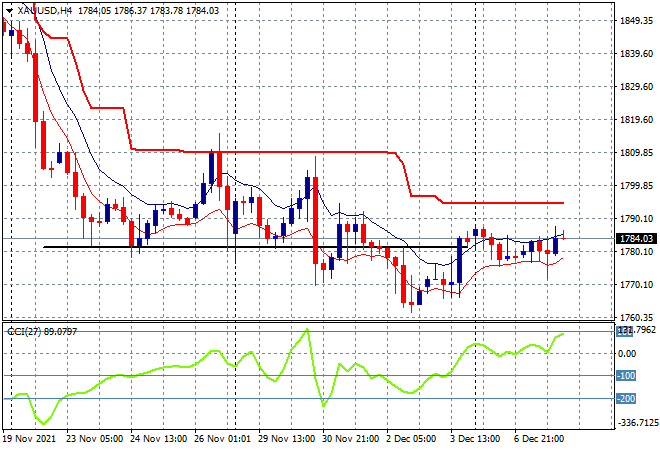Click the price axis value 1760.35
The image size is (660, 450).
(x=636, y=317)
